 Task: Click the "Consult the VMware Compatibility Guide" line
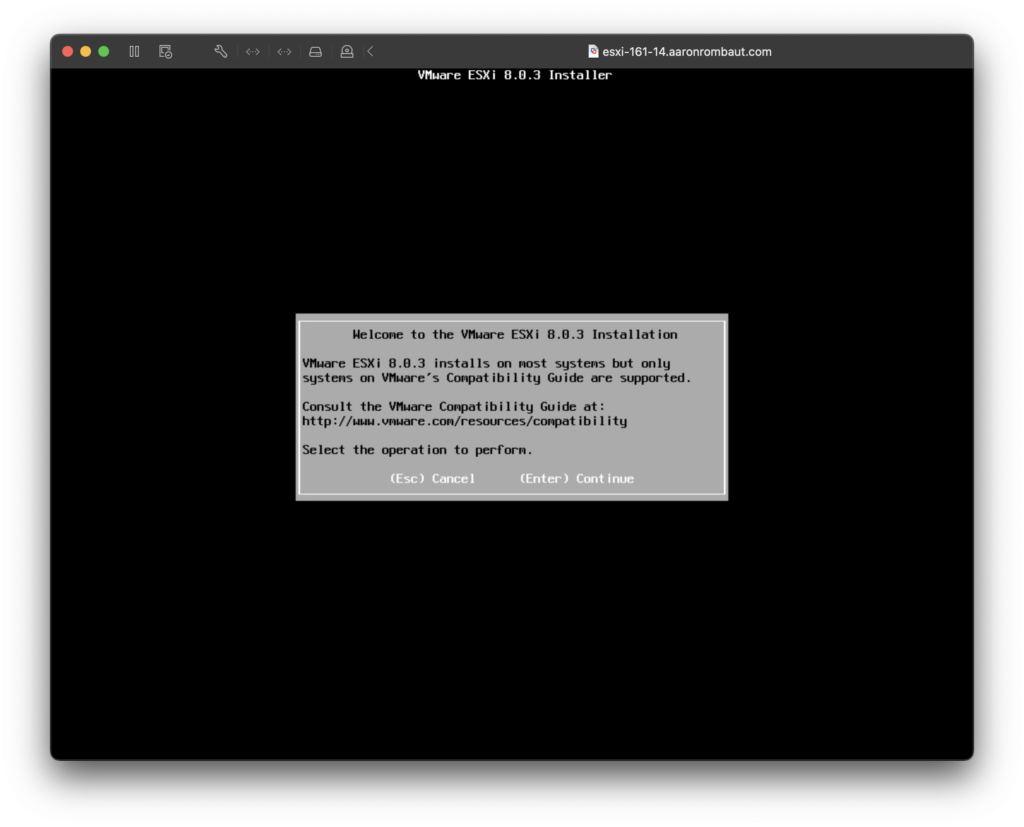click(x=453, y=407)
